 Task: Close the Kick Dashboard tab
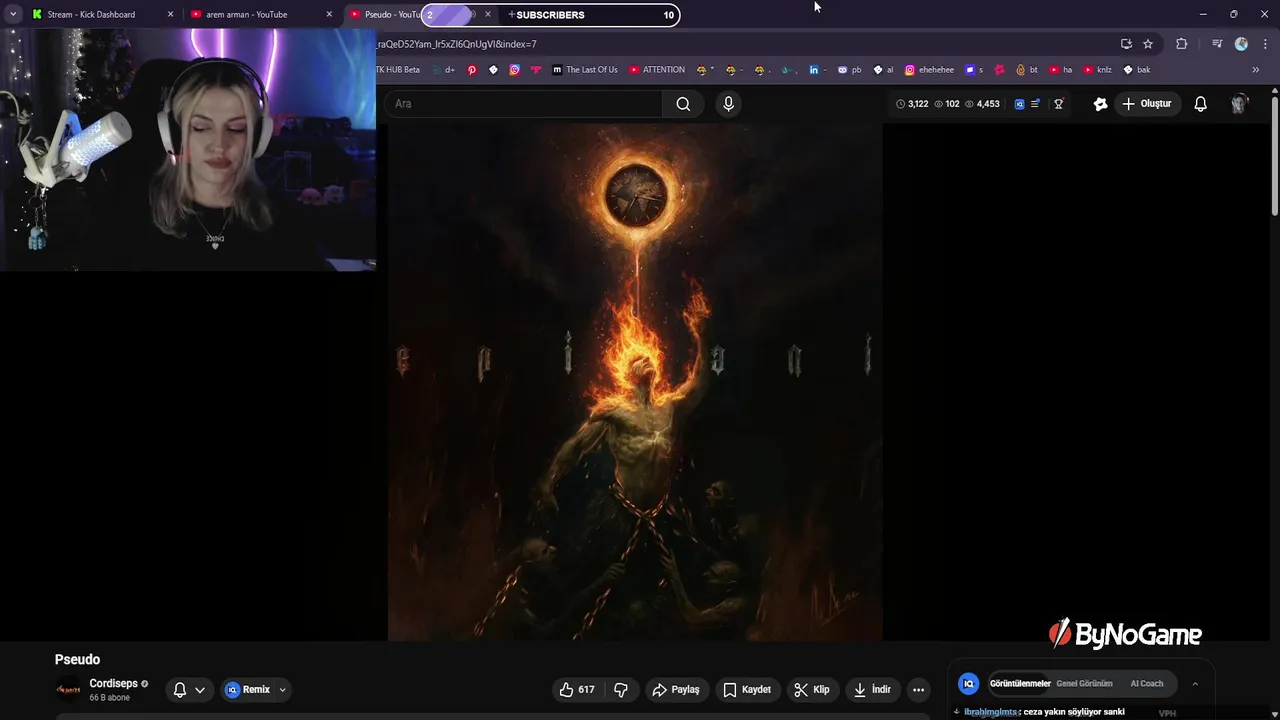(x=170, y=14)
